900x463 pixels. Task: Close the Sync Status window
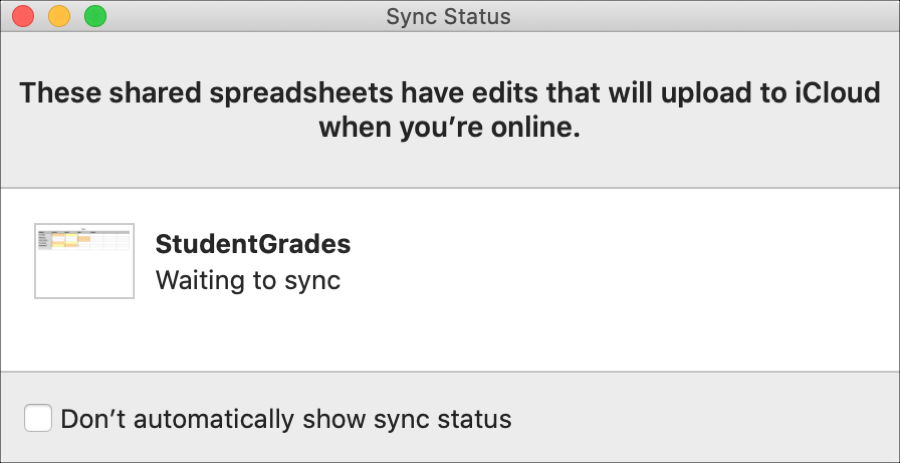click(x=23, y=16)
